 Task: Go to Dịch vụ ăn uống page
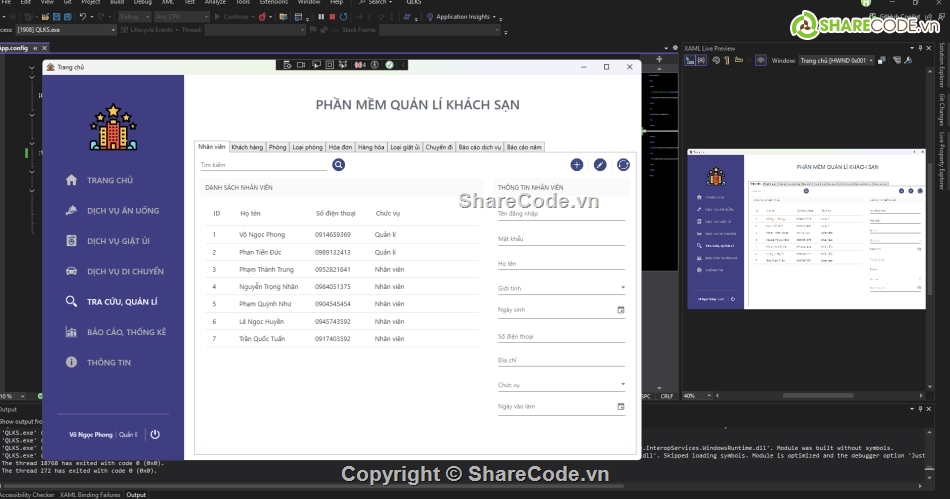click(122, 211)
